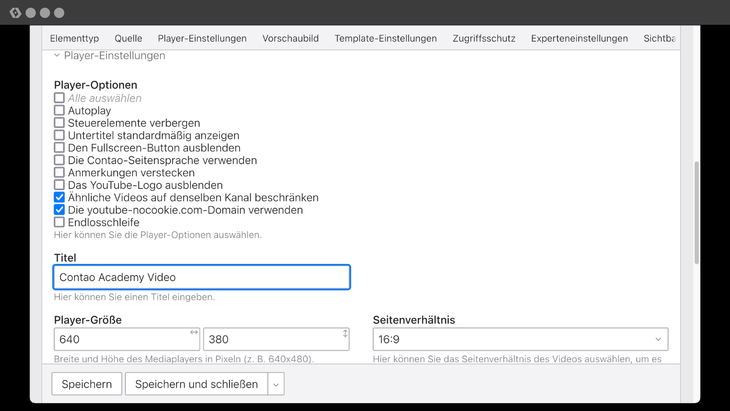
Task: Tick Das YouTube-Logo ausblenden checkbox
Action: coord(60,185)
